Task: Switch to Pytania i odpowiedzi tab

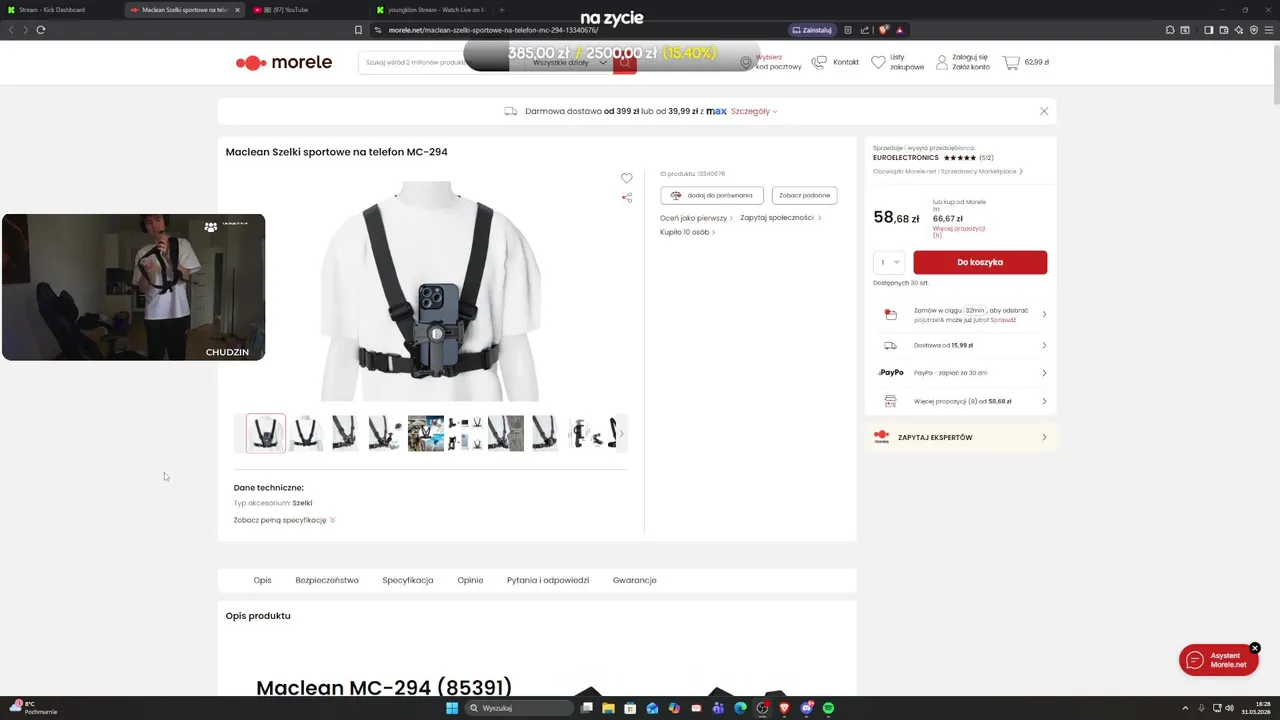Action: pyautogui.click(x=548, y=580)
